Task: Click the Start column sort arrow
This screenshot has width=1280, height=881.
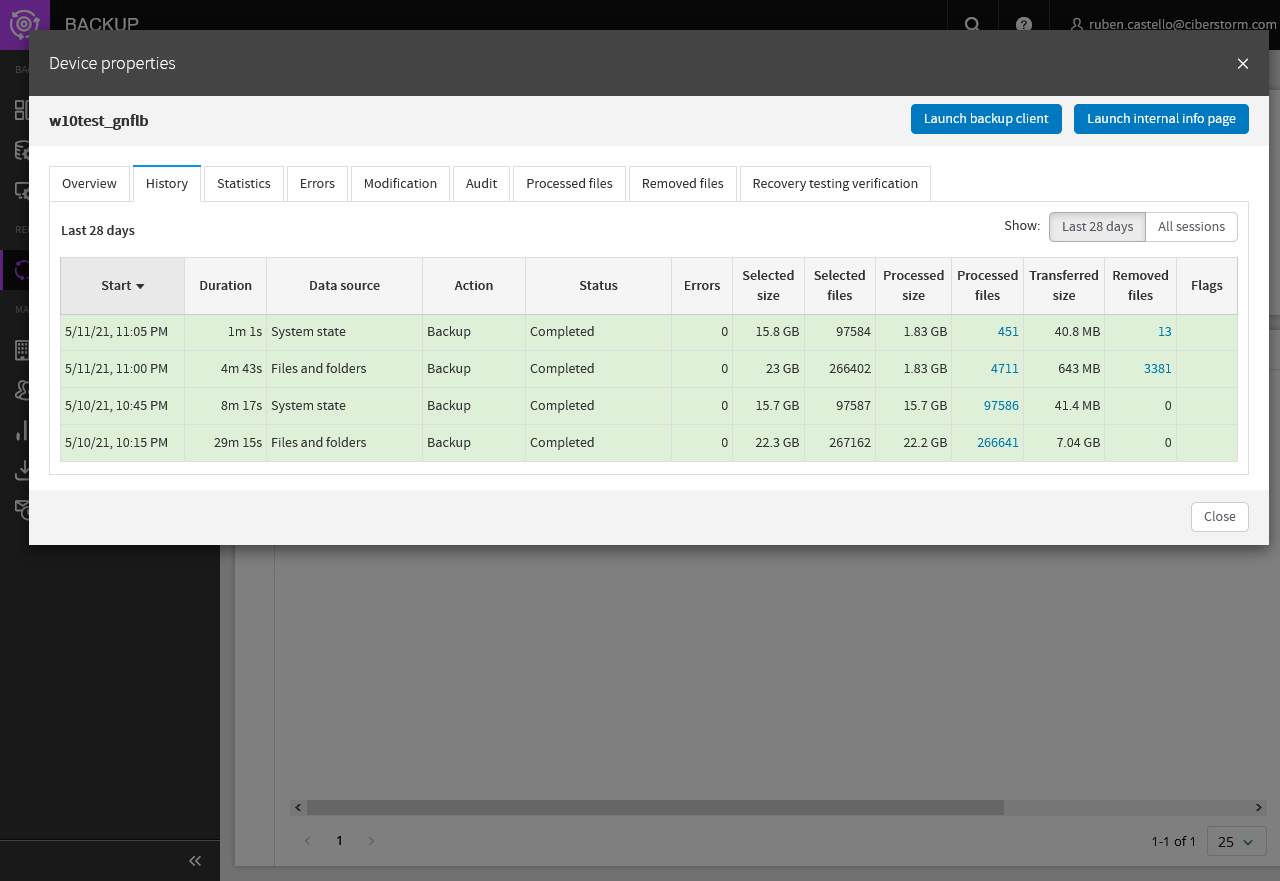Action: pyautogui.click(x=140, y=286)
